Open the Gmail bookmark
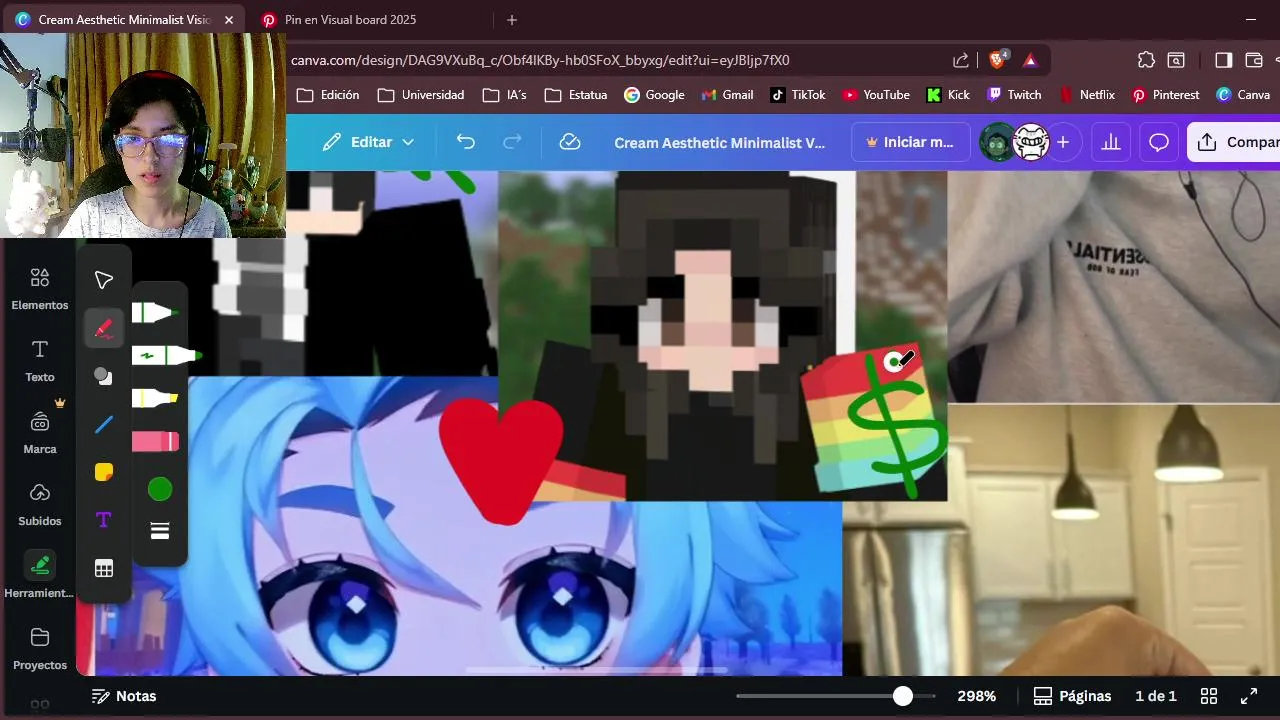 727,95
